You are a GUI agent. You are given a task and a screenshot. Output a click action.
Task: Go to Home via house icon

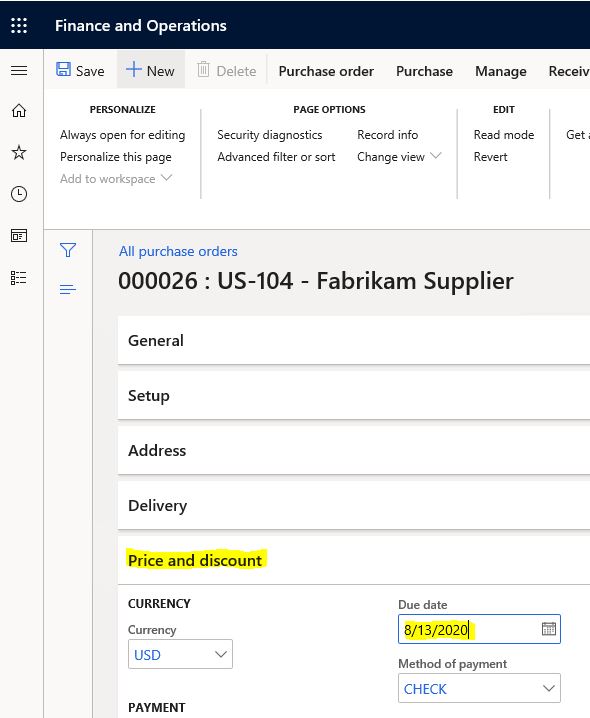(19, 110)
